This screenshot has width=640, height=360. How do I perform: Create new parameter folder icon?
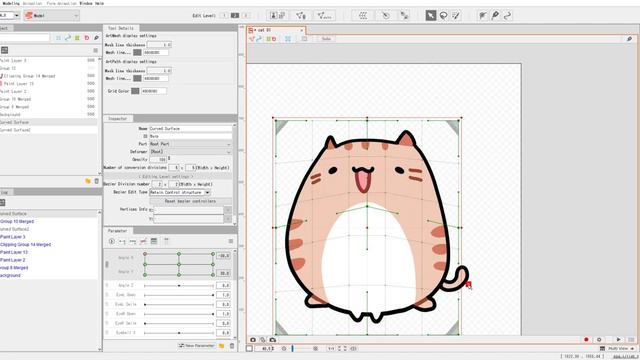click(222, 346)
